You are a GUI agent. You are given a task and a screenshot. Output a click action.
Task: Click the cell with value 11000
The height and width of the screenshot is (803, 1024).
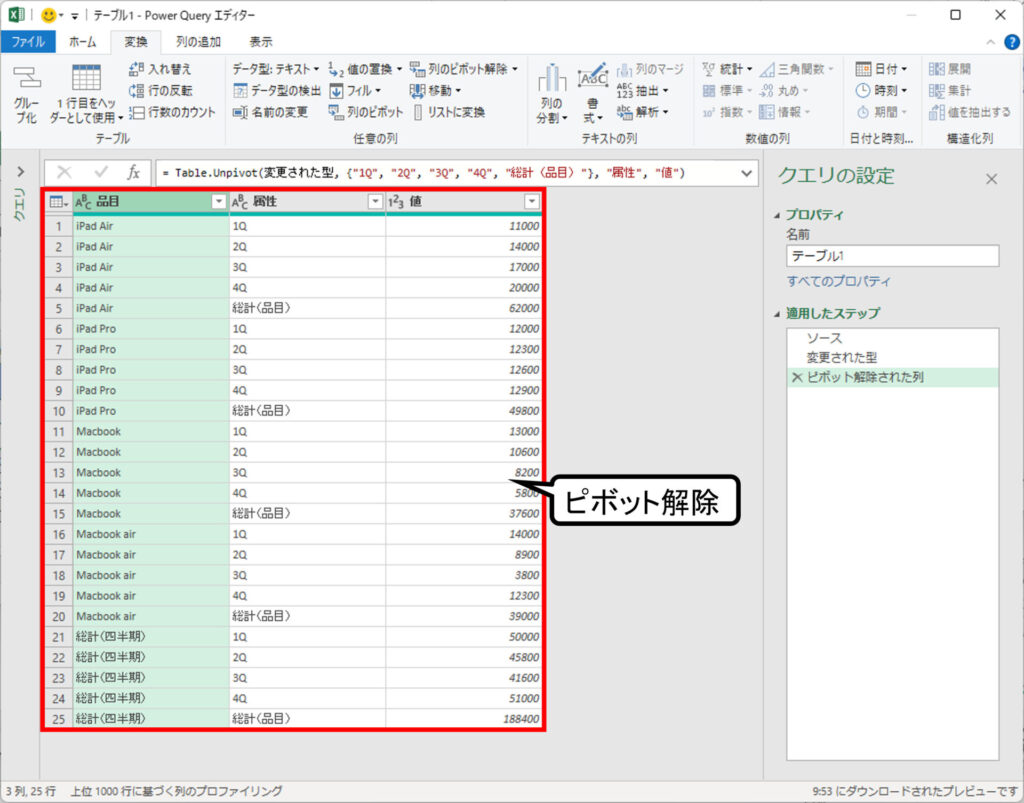[464, 226]
